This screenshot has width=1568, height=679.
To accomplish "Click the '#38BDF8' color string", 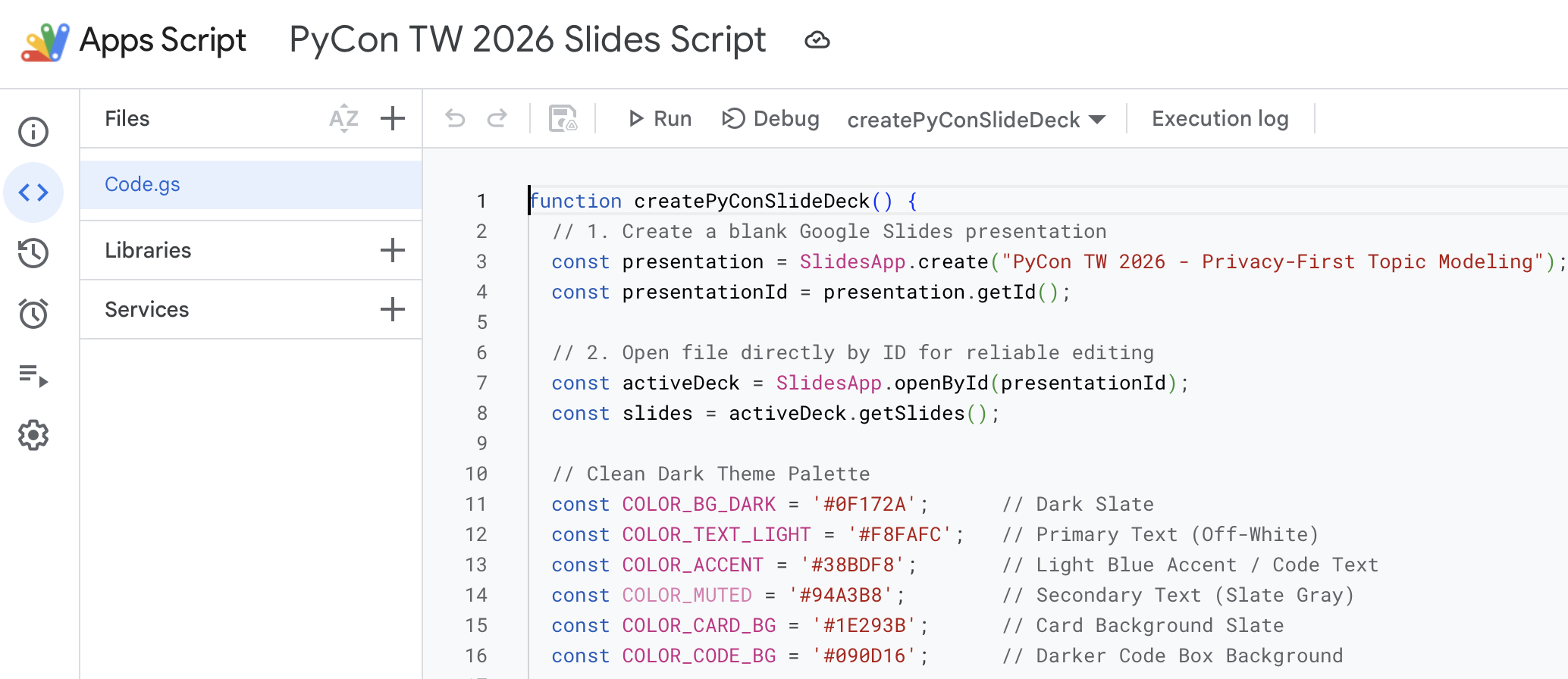I will 852,565.
